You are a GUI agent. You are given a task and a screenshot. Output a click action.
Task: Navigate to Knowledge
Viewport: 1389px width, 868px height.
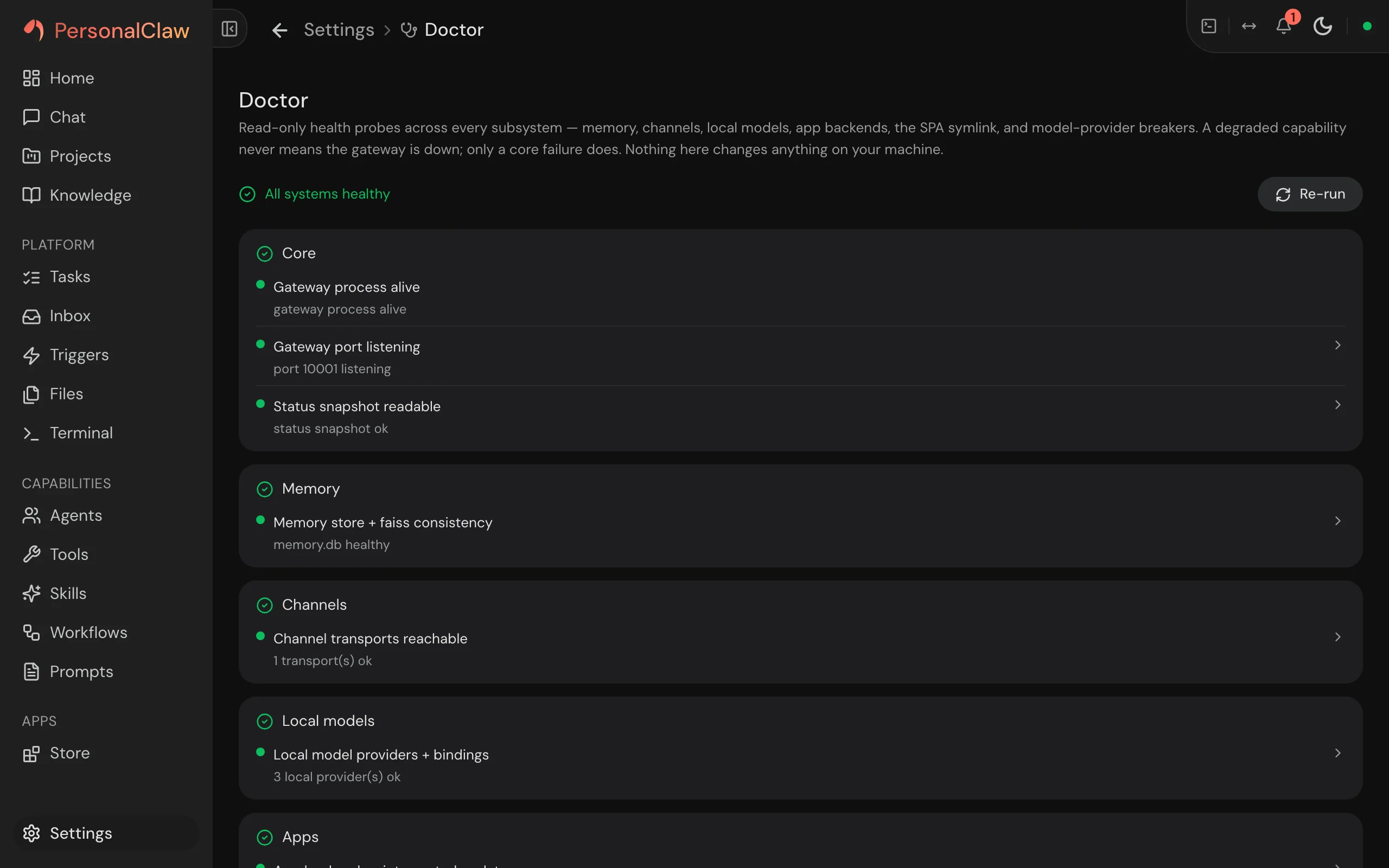(106, 195)
